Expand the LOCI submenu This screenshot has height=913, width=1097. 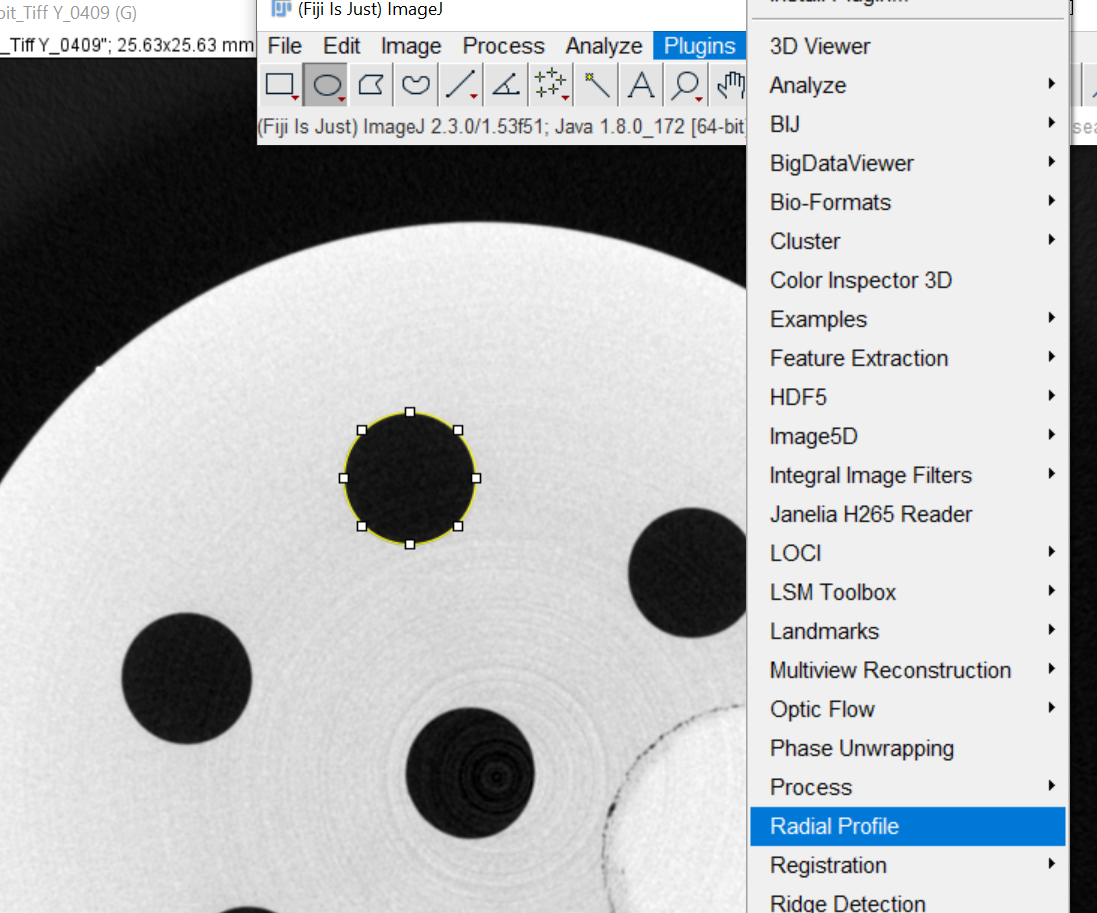907,553
